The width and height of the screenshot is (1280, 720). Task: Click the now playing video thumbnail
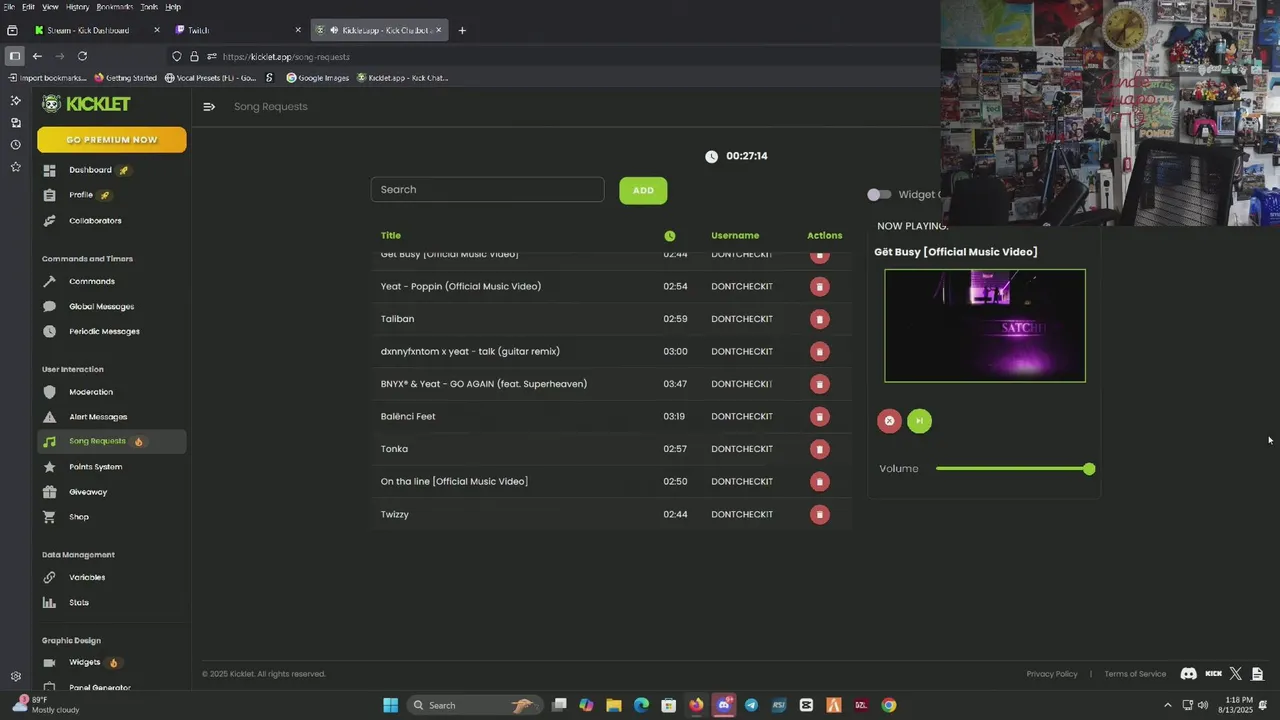(985, 326)
